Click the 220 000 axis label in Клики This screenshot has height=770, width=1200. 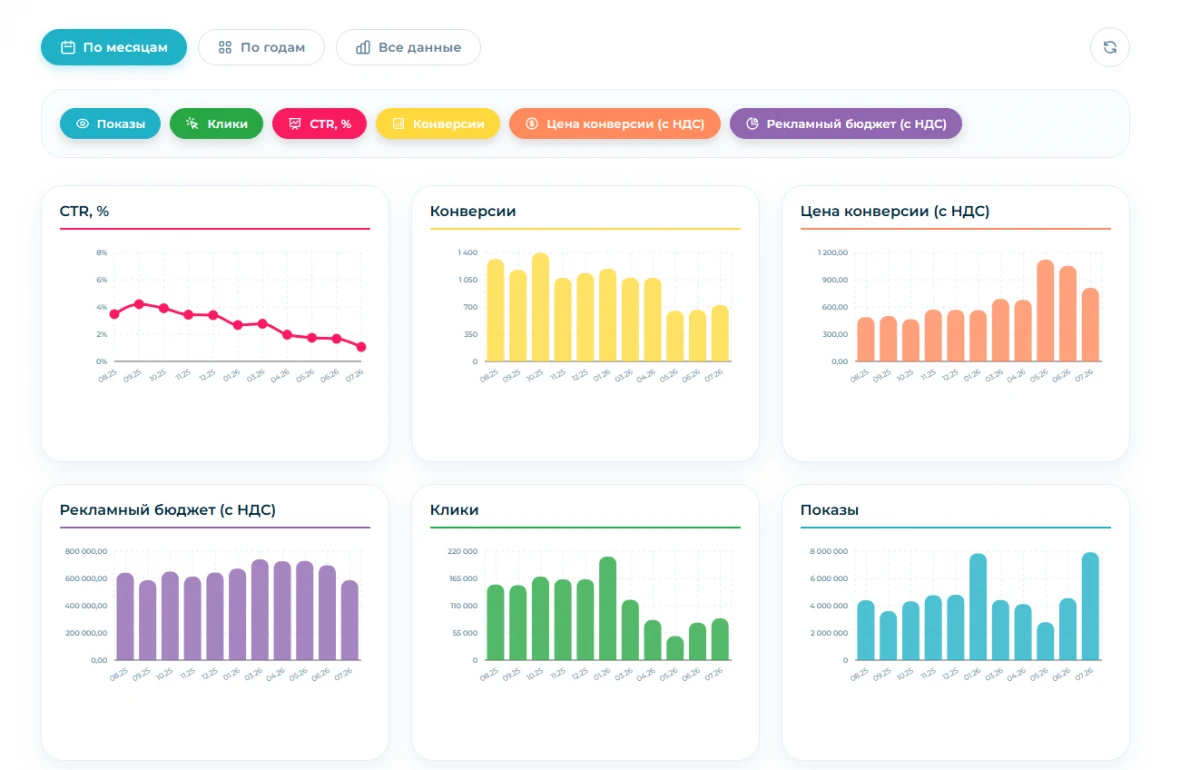click(x=462, y=551)
